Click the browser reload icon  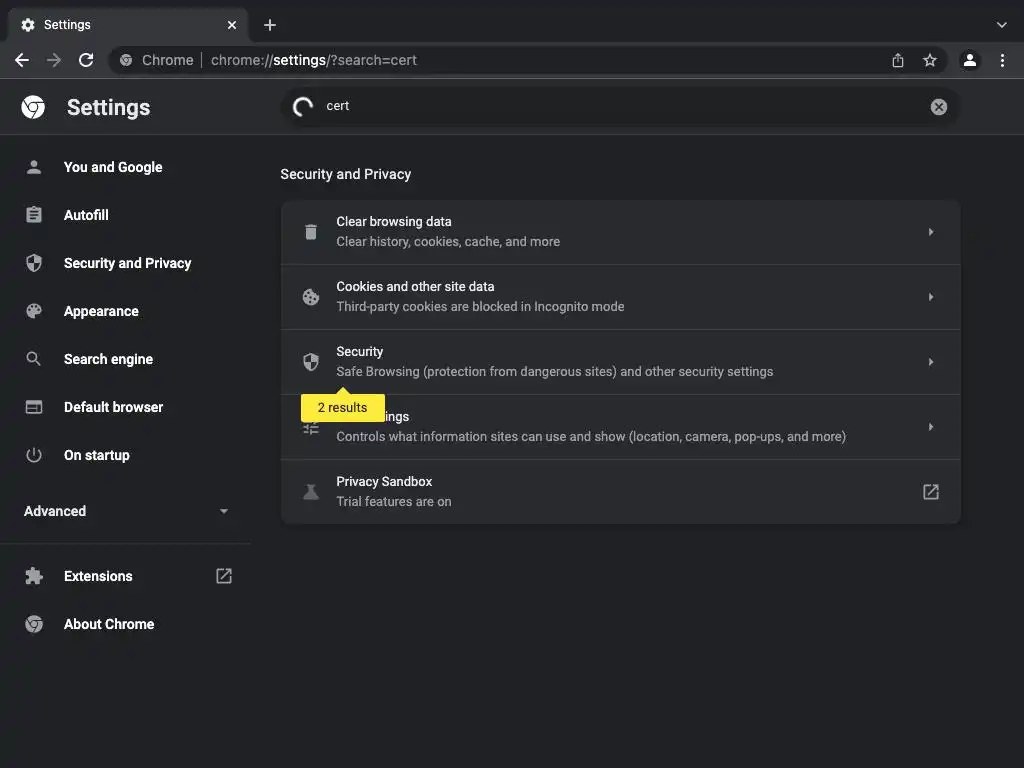pyautogui.click(x=86, y=60)
